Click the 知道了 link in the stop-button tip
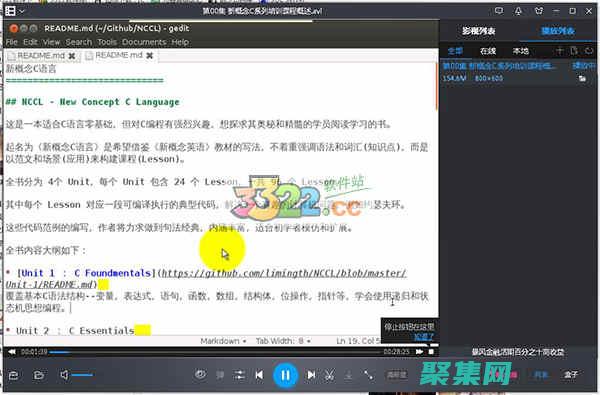The height and width of the screenshot is (395, 600). point(424,337)
